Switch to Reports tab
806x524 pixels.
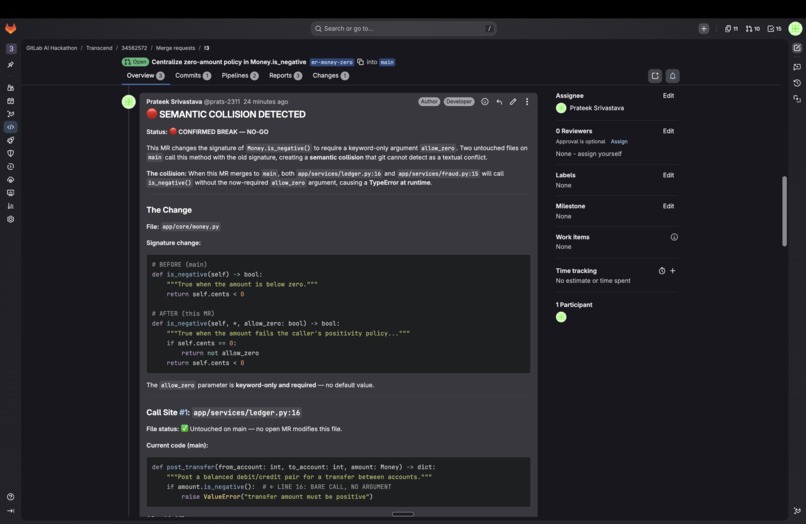click(285, 76)
